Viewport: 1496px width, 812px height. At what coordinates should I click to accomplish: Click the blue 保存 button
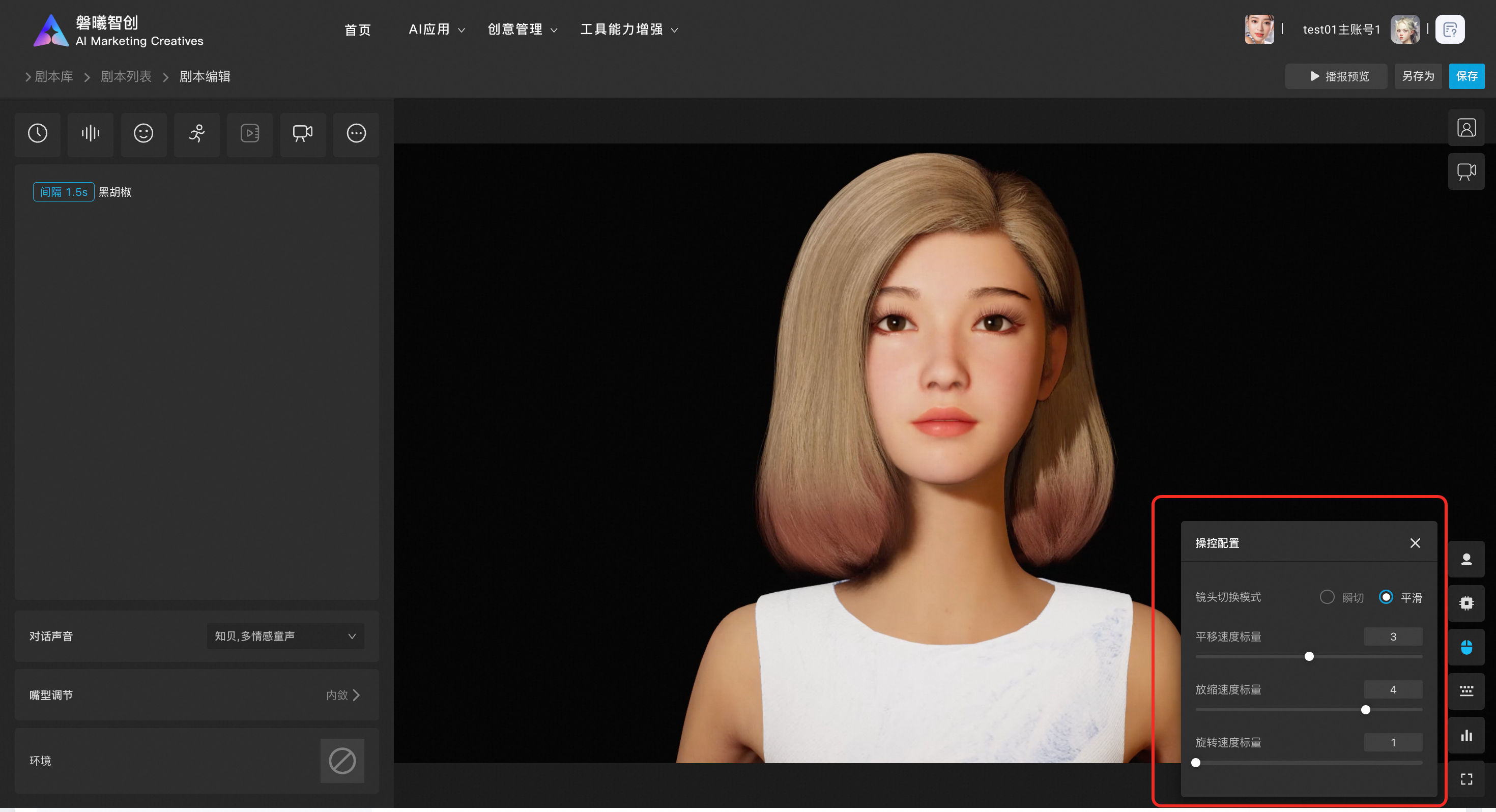[1466, 77]
